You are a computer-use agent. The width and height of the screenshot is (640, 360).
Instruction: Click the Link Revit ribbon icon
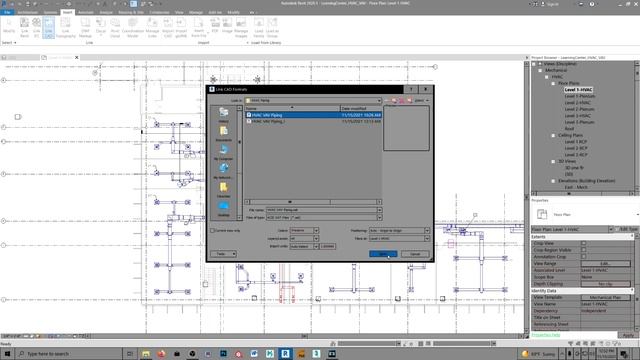[24, 27]
